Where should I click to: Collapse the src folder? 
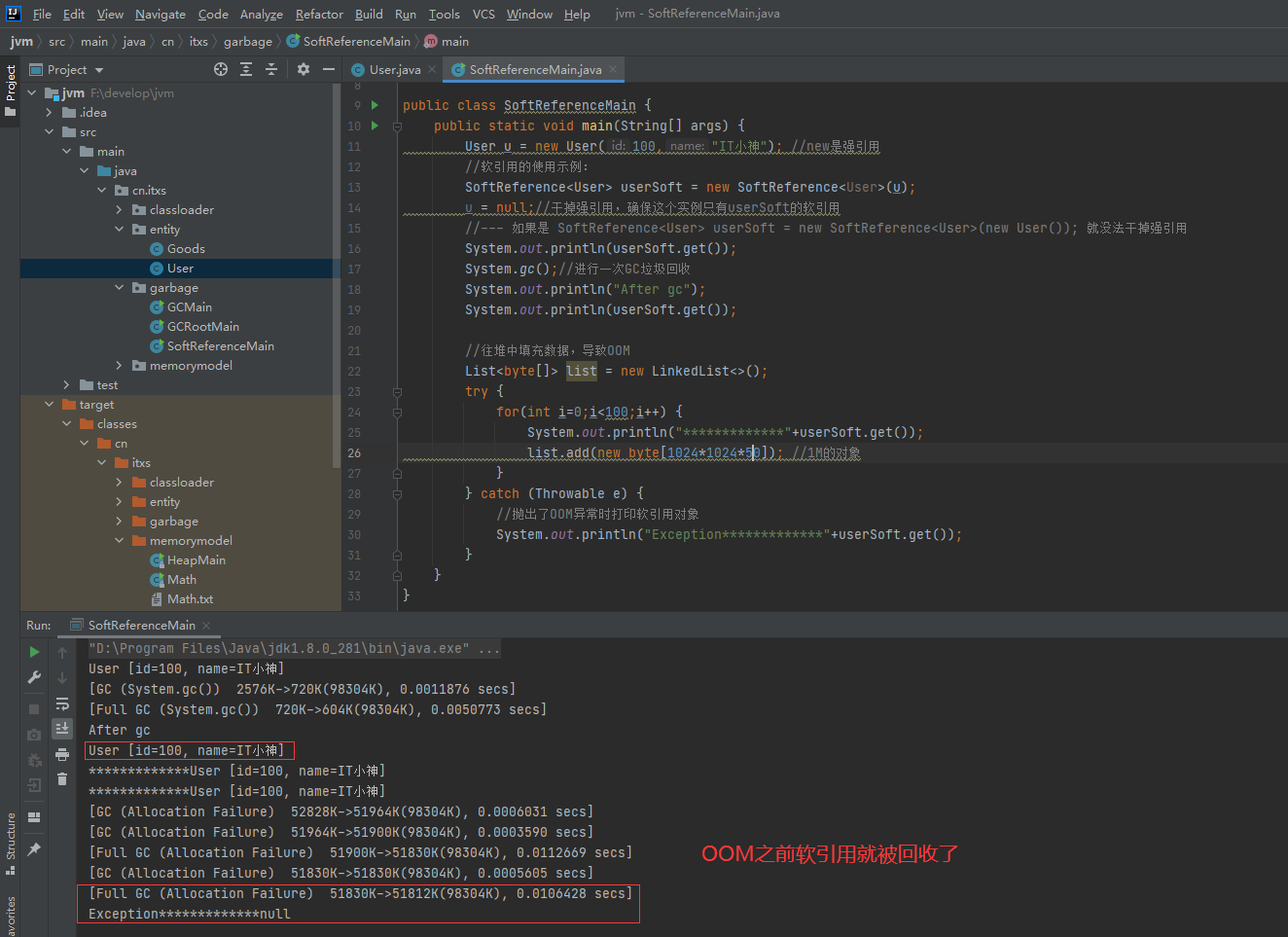[x=50, y=132]
